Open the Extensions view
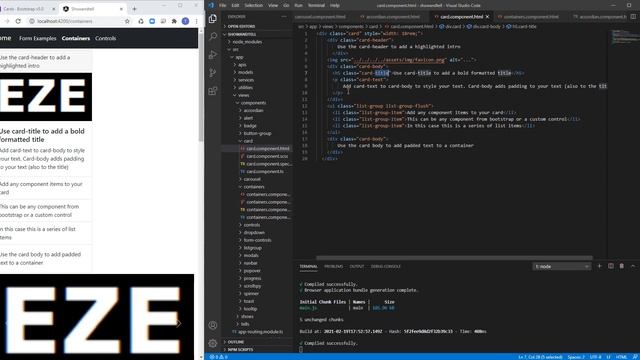The image size is (640, 360). (213, 91)
